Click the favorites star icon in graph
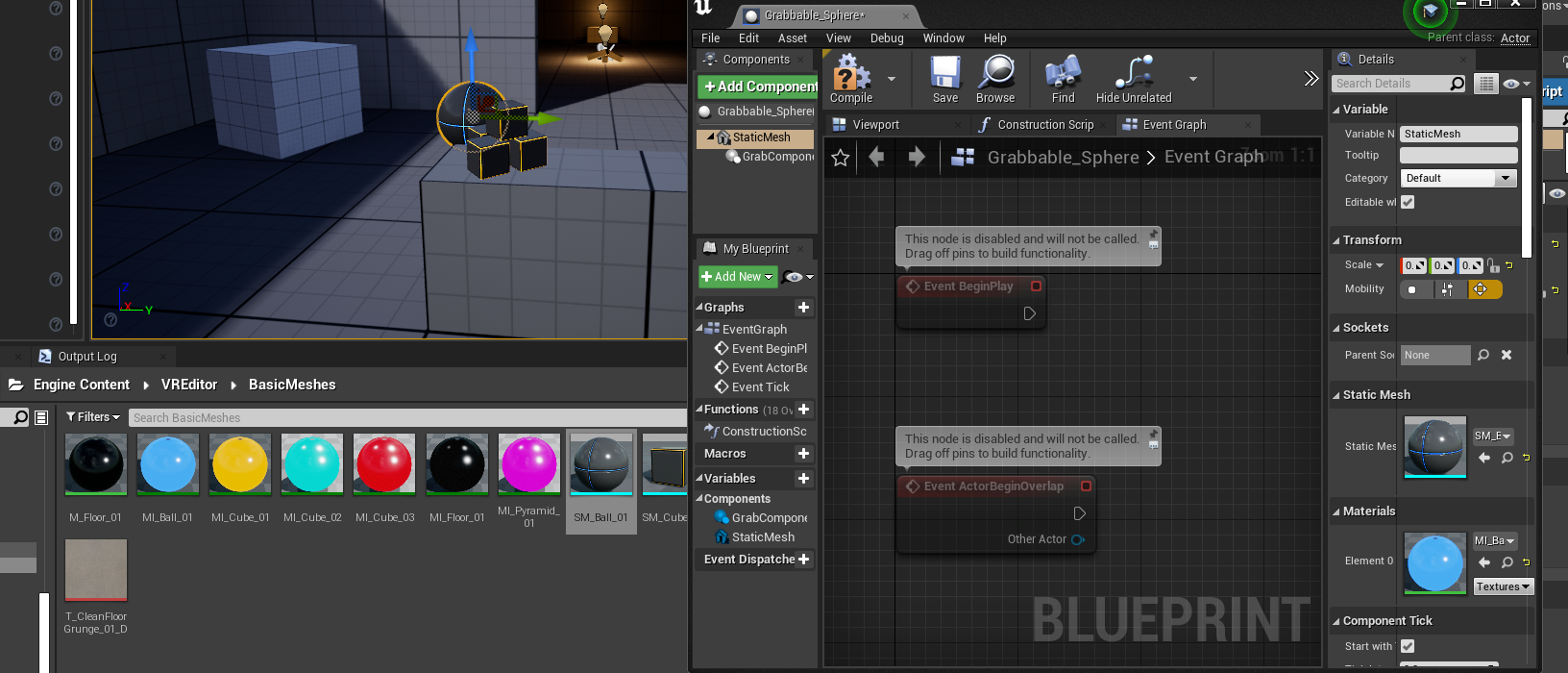Image resolution: width=1568 pixels, height=673 pixels. pyautogui.click(x=841, y=158)
